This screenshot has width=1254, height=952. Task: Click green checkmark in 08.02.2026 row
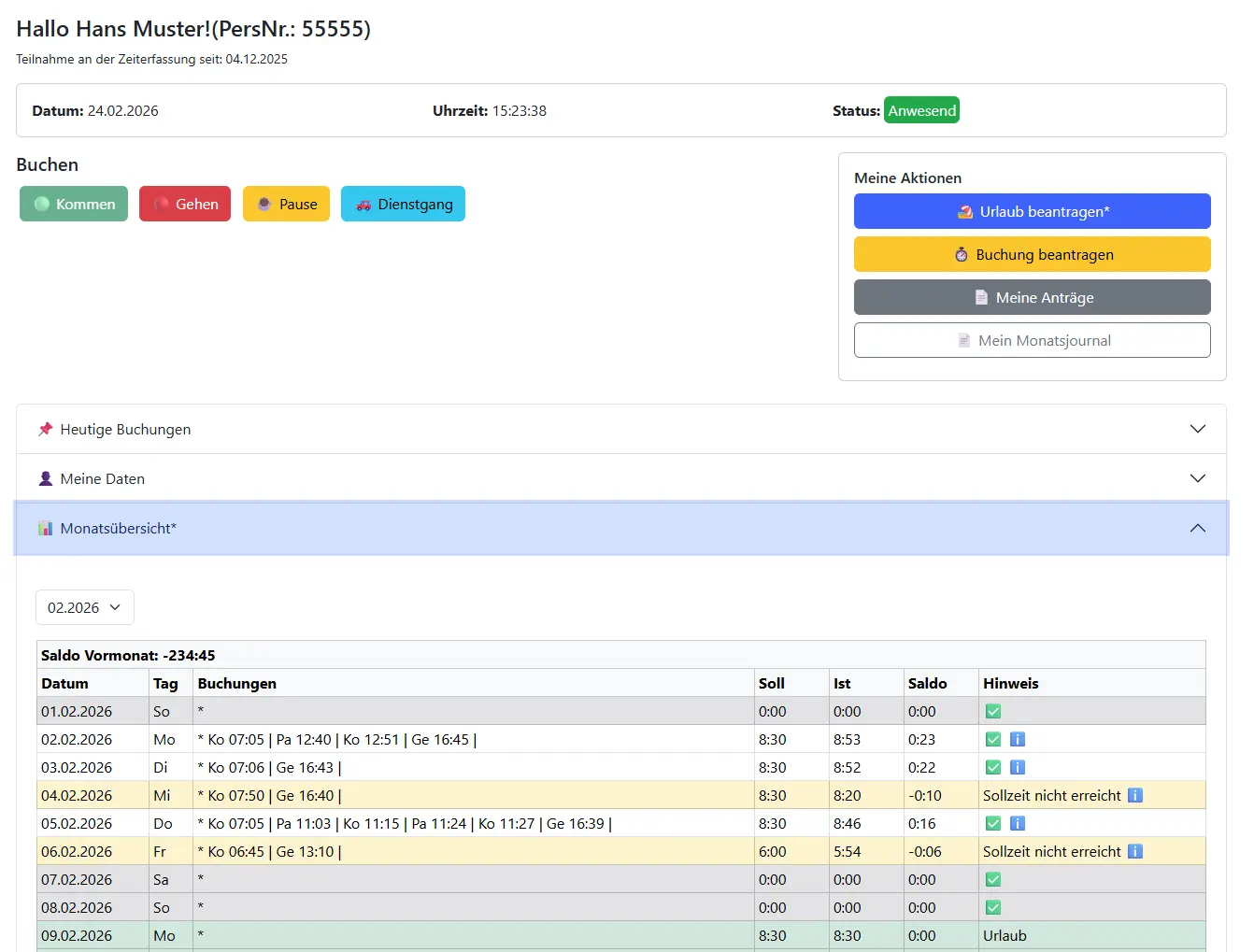(x=993, y=907)
